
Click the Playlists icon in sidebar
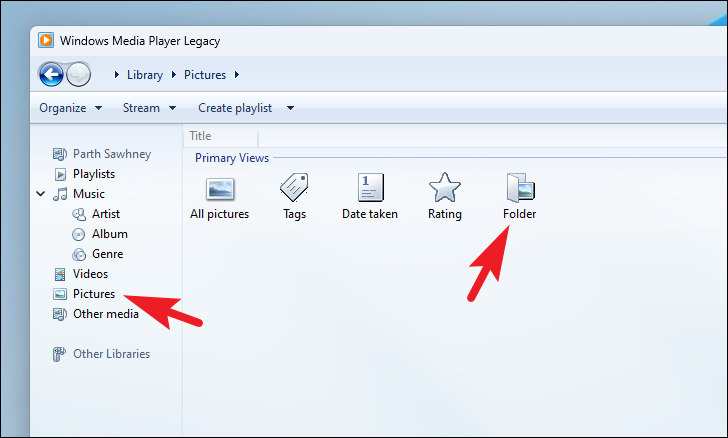(x=60, y=174)
